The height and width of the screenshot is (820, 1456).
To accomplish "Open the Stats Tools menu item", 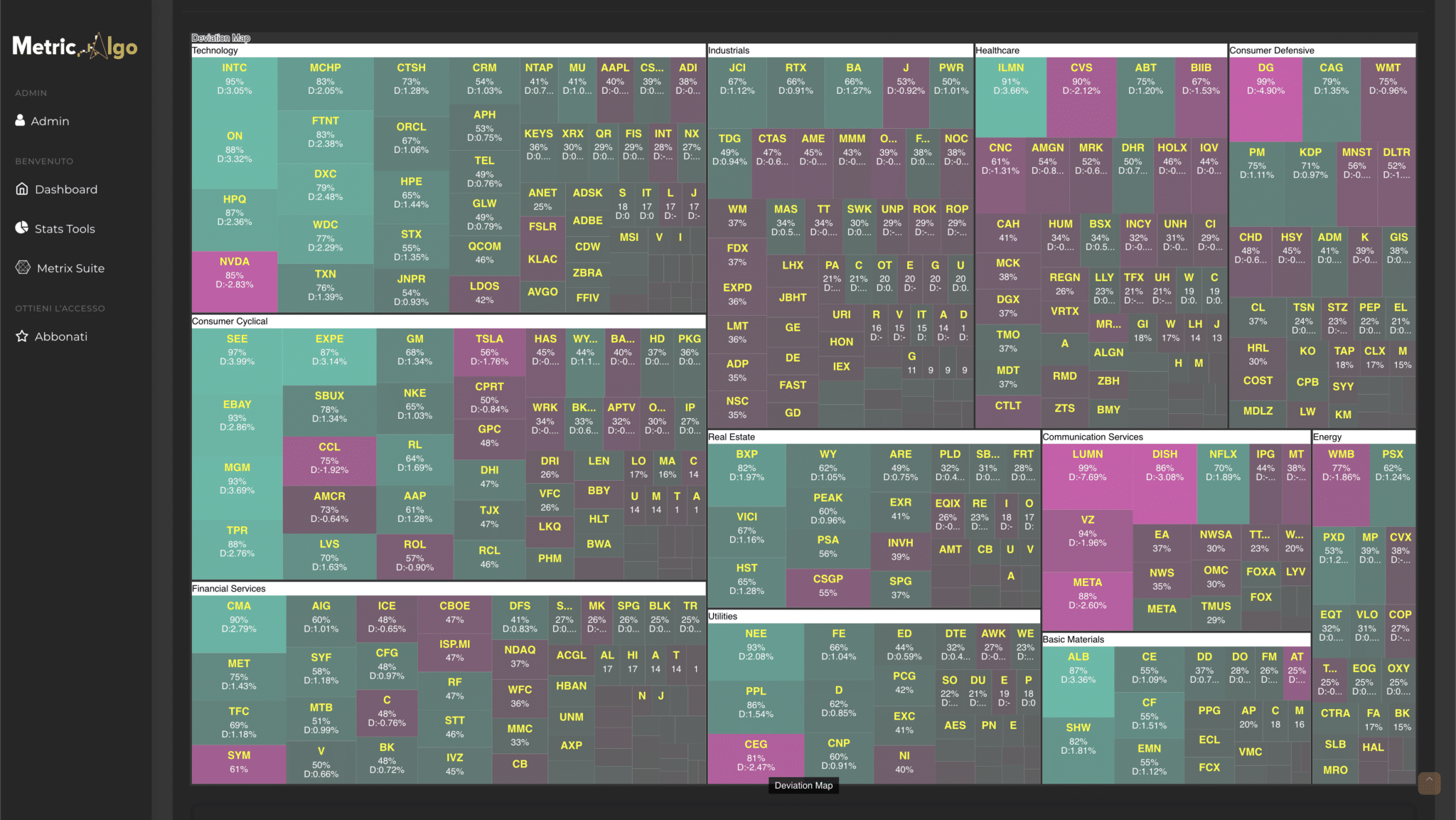I will pyautogui.click(x=64, y=228).
